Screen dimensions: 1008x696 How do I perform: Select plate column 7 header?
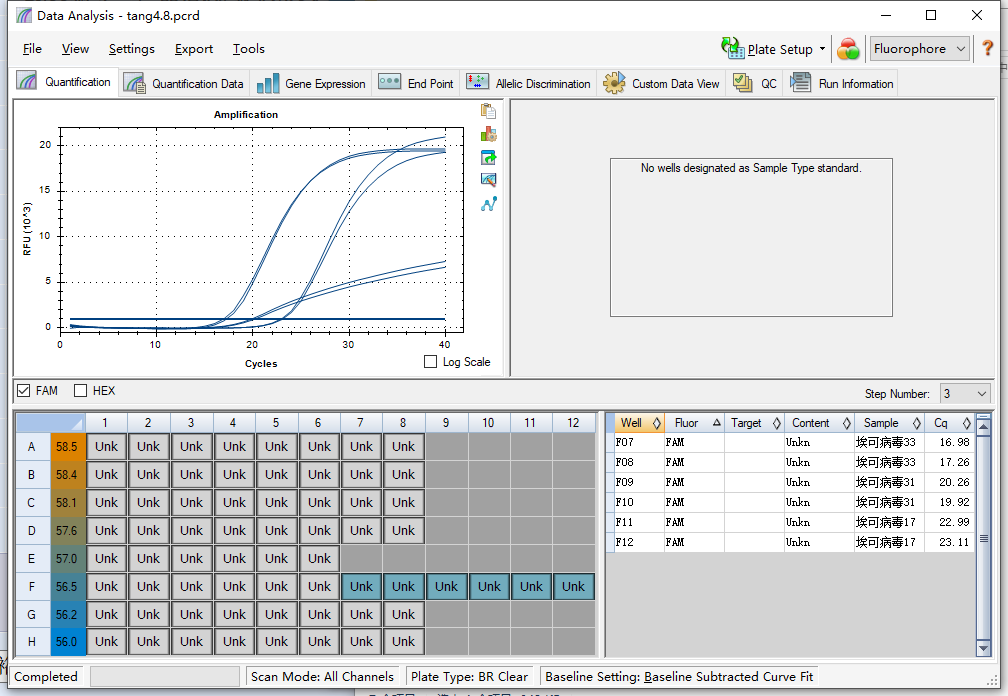pyautogui.click(x=361, y=423)
